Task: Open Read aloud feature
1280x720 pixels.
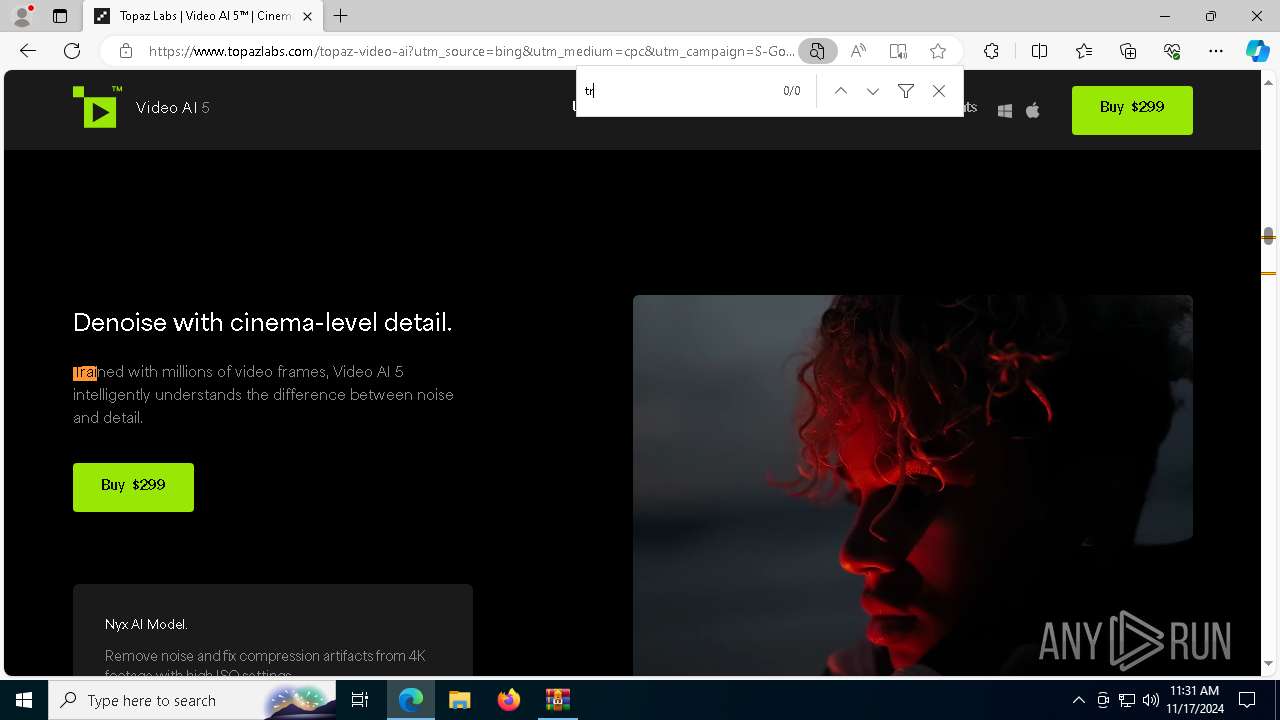Action: coord(858,51)
